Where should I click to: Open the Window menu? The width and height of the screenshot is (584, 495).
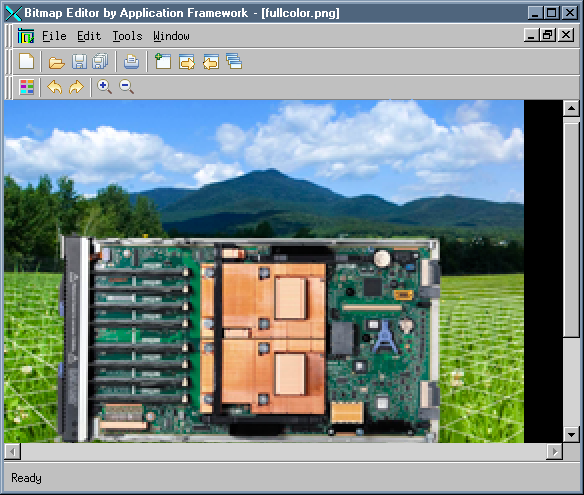pos(171,36)
